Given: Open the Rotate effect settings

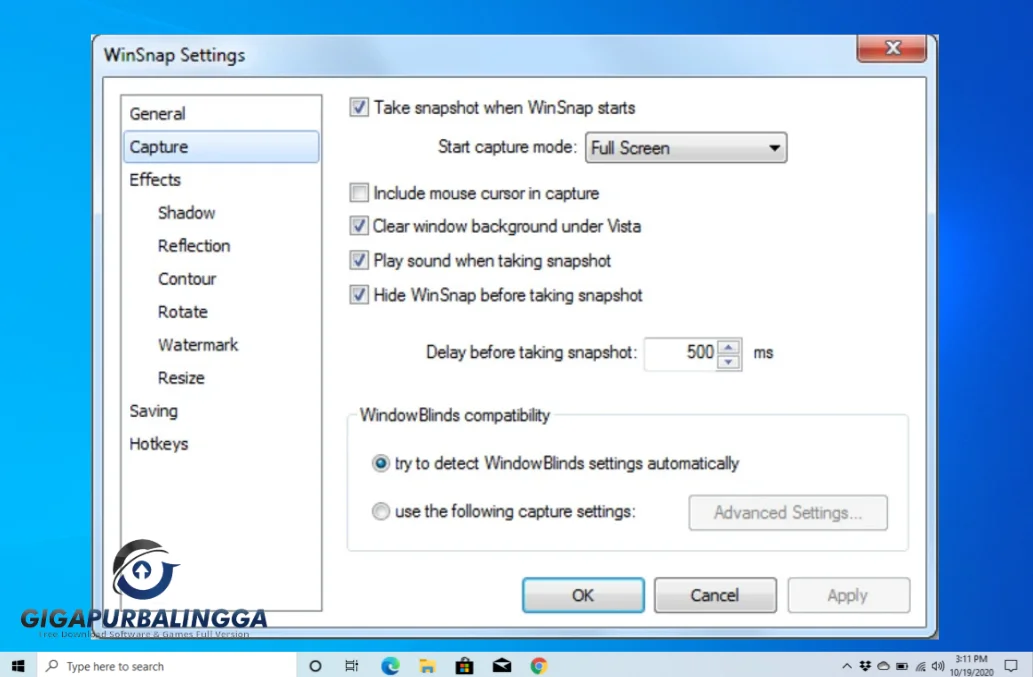Looking at the screenshot, I should click(x=182, y=311).
